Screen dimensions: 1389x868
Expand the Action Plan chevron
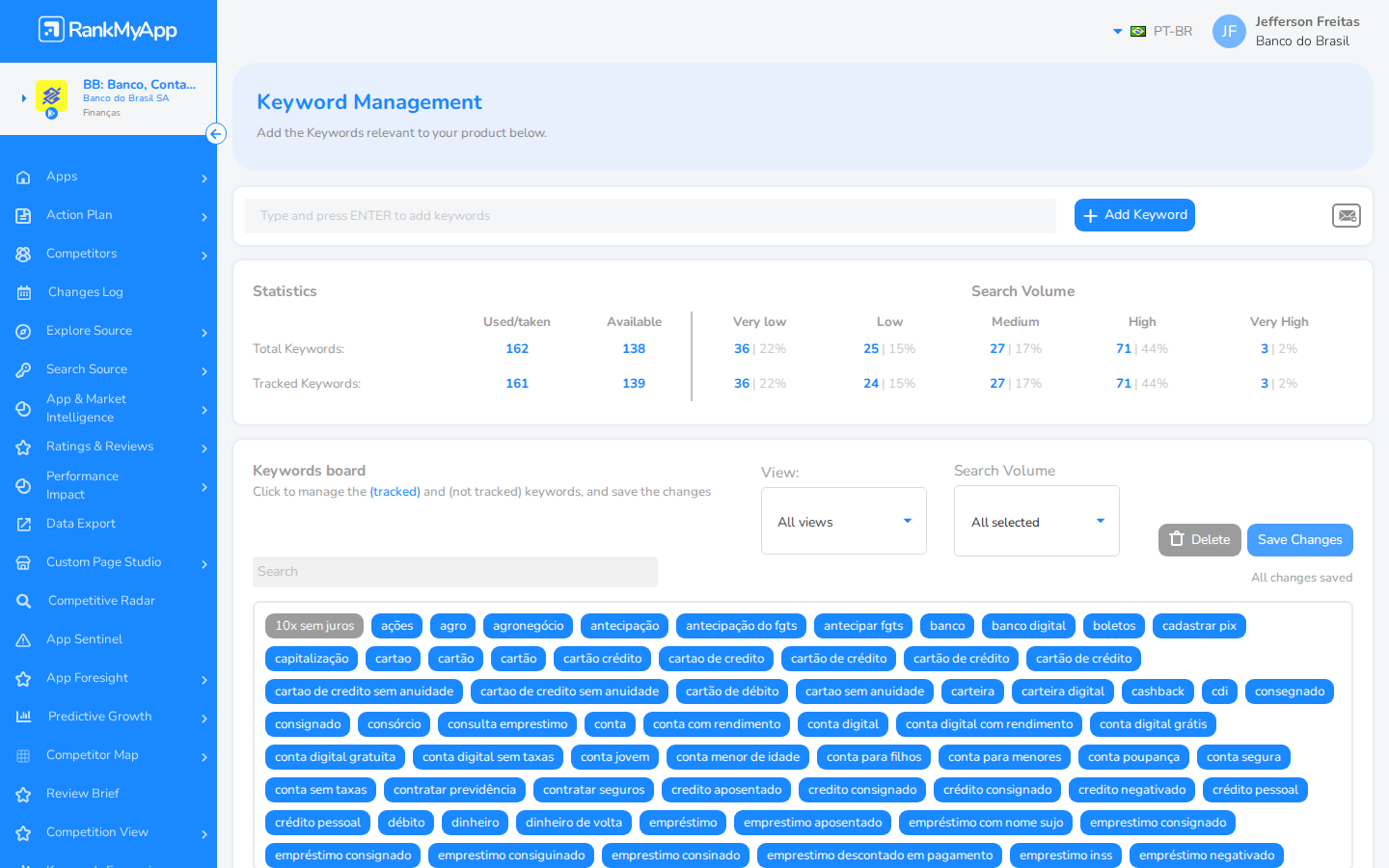[204, 217]
